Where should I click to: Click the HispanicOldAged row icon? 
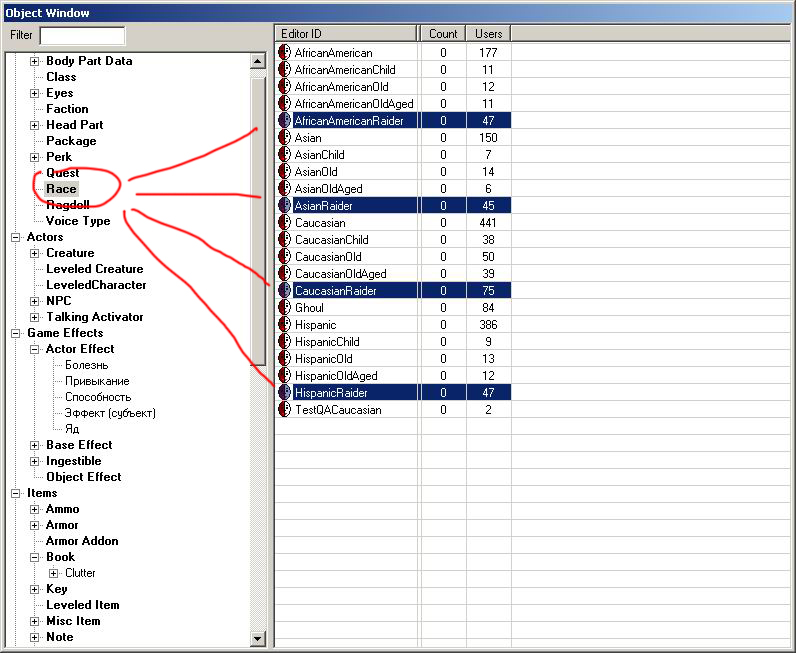[285, 376]
